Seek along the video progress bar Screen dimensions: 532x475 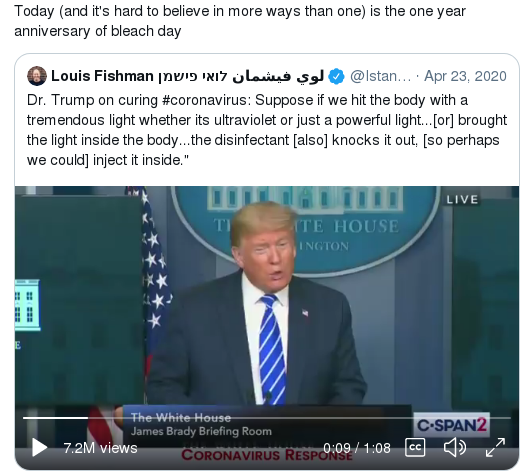267,418
